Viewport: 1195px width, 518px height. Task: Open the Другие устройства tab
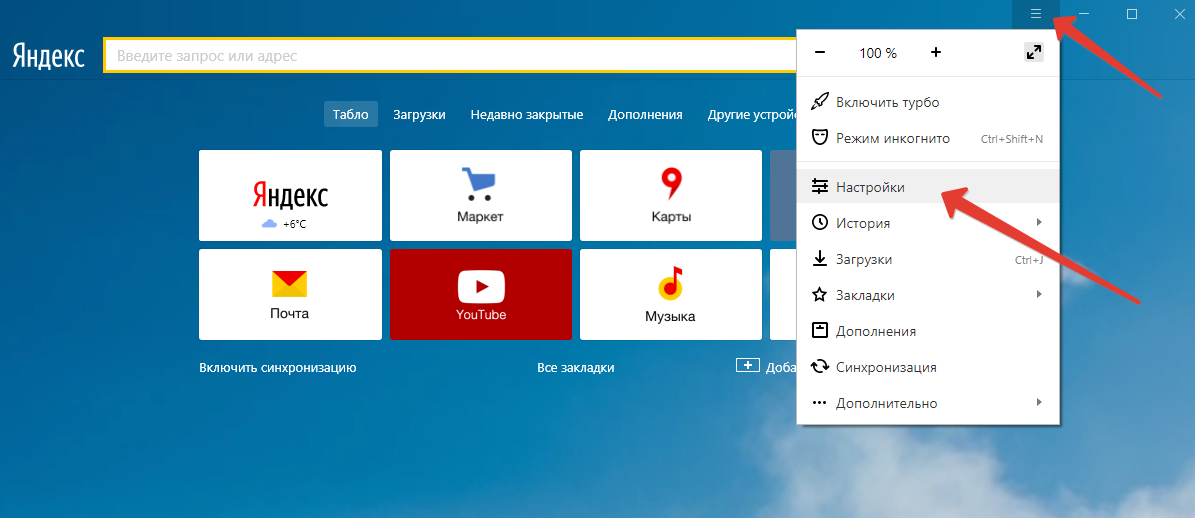coord(751,114)
